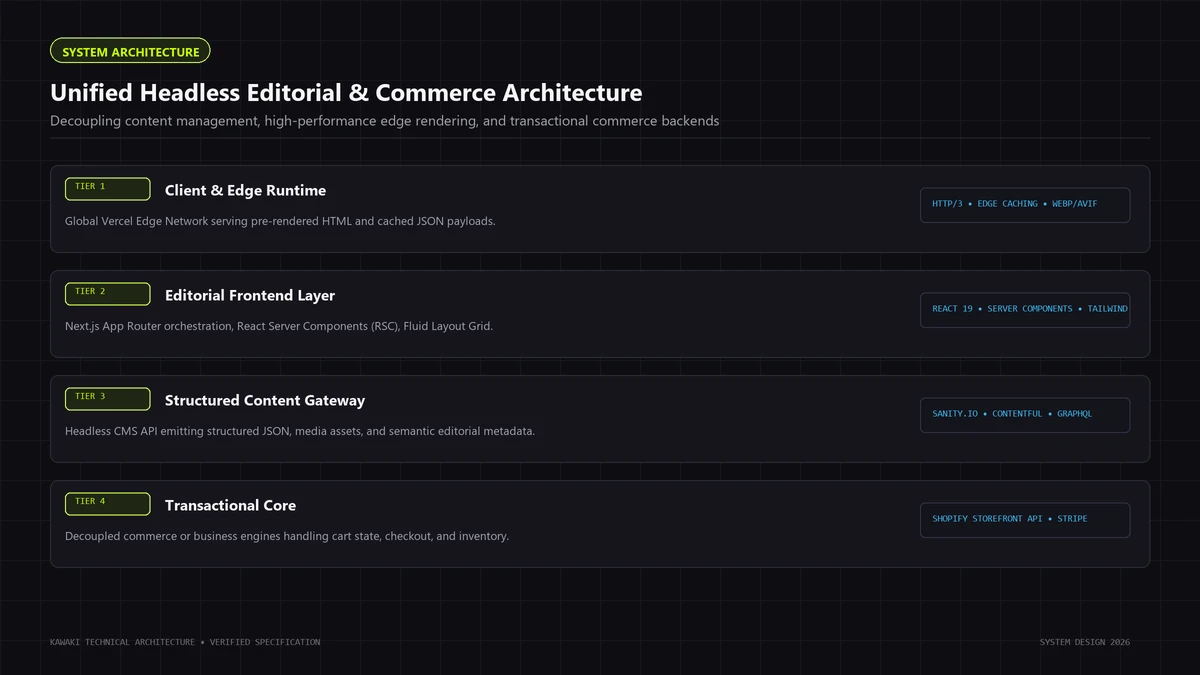Click the TIER 2 badge

tap(108, 294)
